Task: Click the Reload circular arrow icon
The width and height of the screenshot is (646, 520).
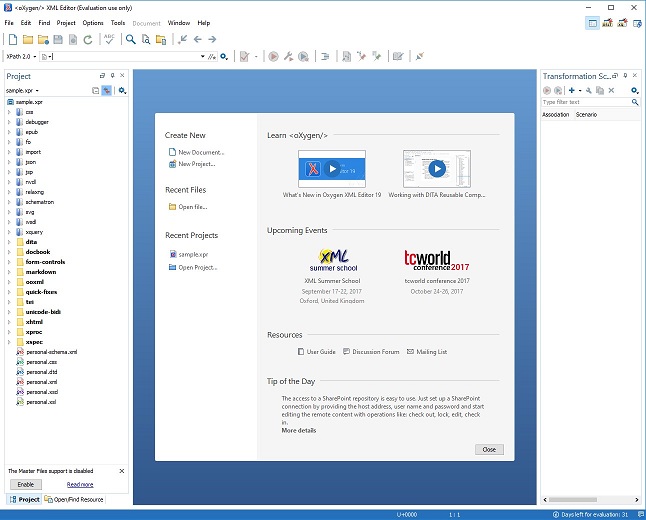Action: 88,40
